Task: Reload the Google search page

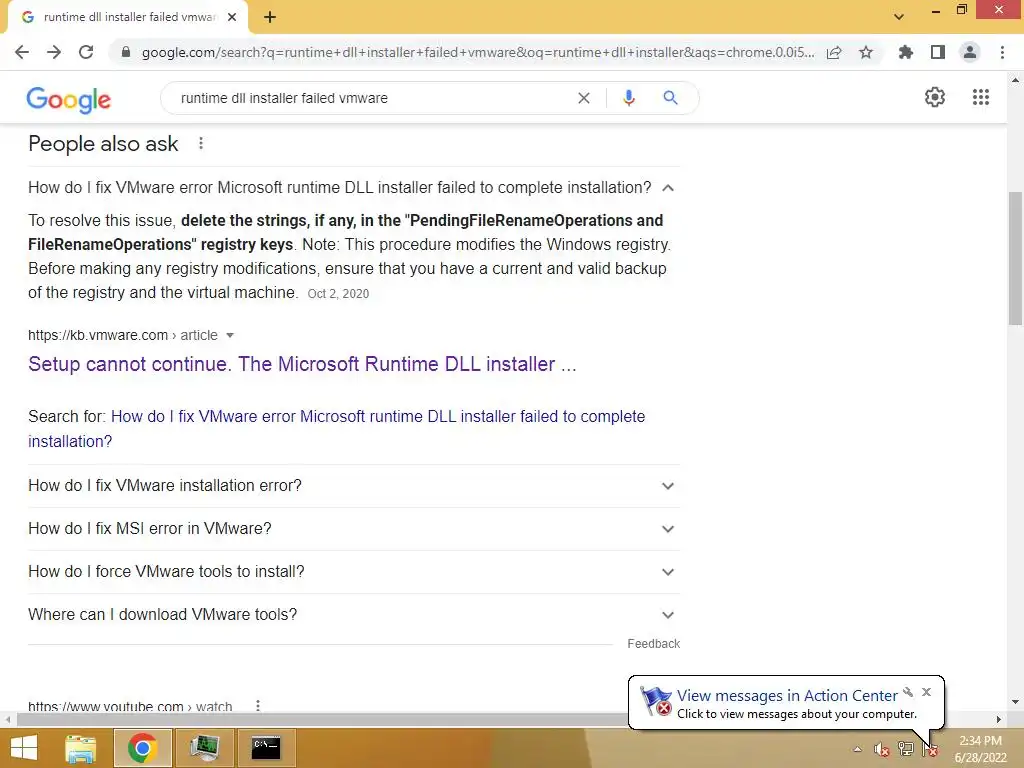Action: 86,52
